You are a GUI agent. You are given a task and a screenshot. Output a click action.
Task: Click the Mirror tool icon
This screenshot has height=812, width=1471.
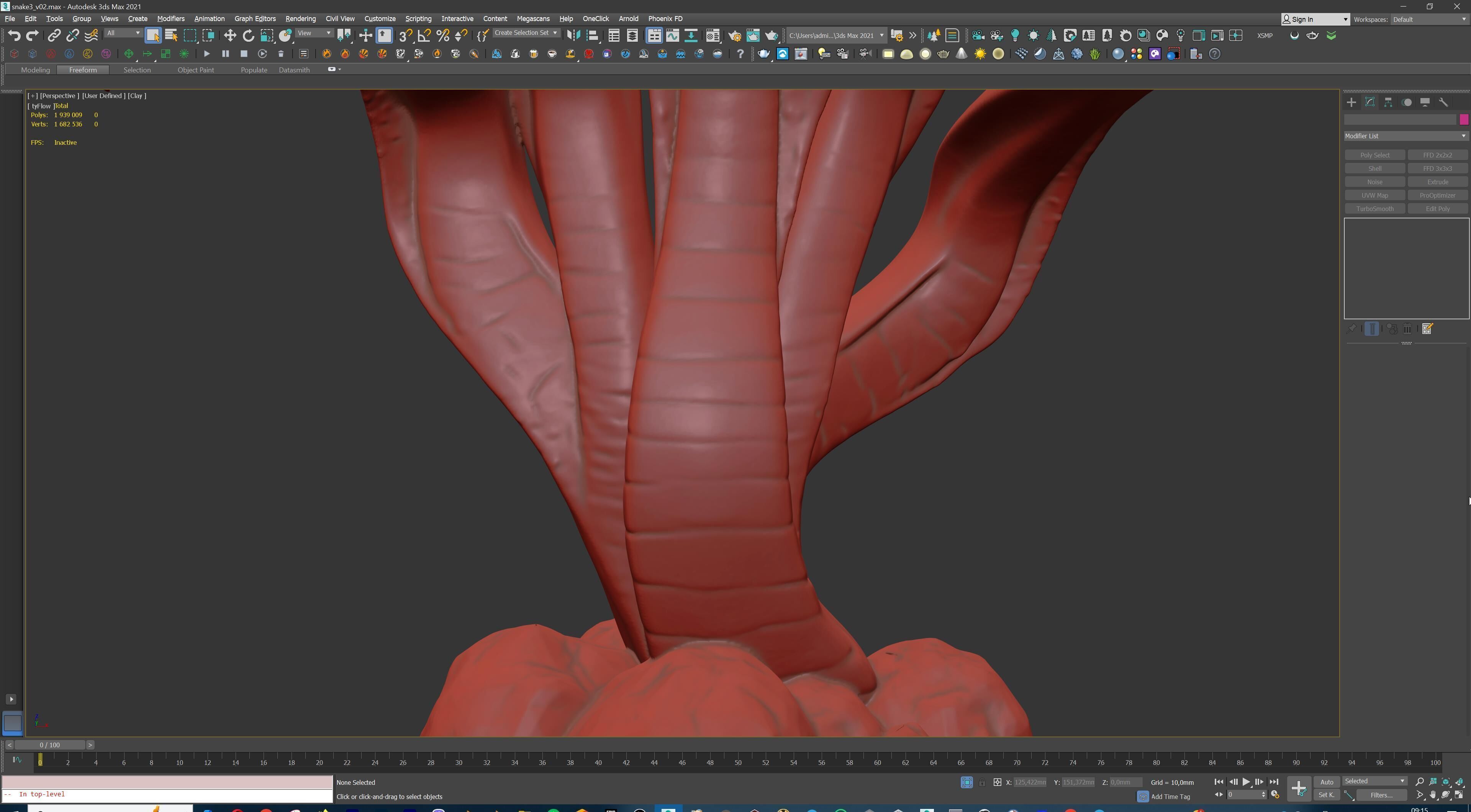click(573, 35)
